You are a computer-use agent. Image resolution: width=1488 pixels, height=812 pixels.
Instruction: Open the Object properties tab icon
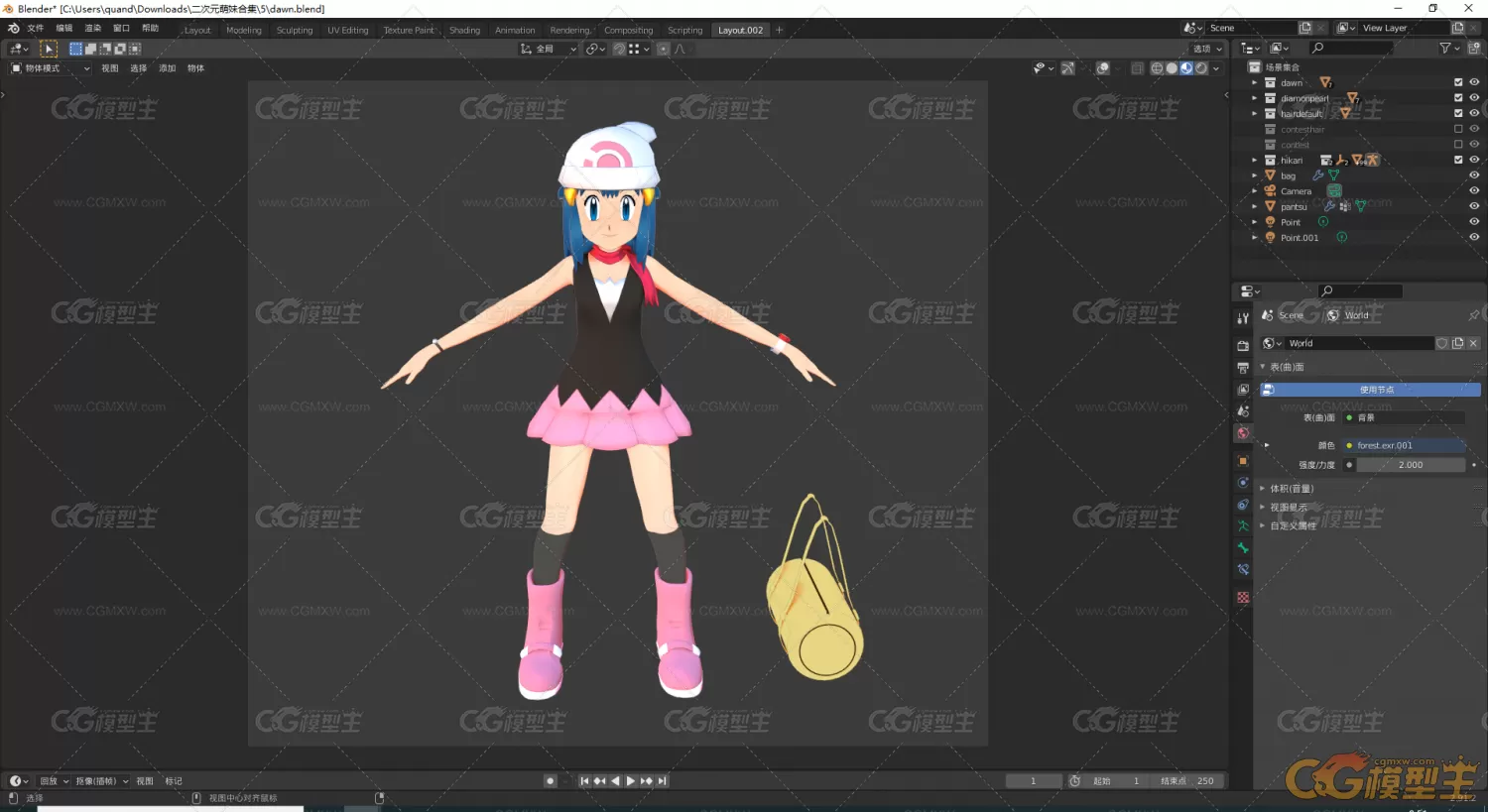coord(1243,461)
